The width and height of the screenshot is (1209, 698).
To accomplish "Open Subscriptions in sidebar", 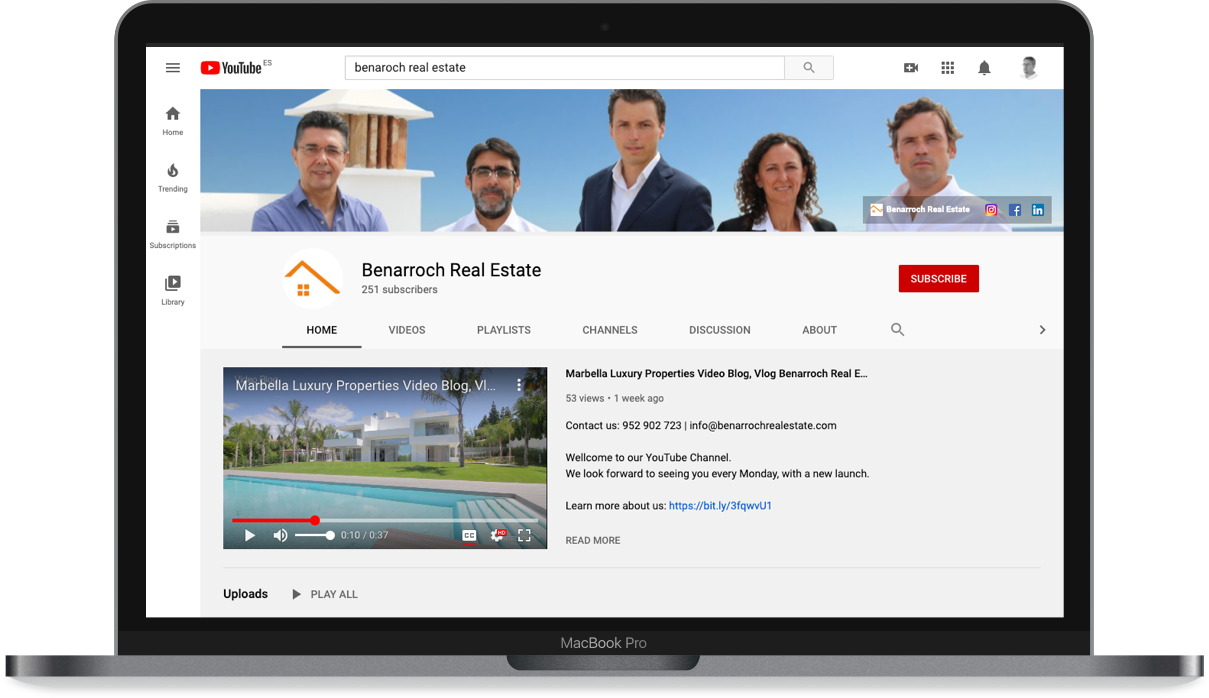I will (173, 234).
